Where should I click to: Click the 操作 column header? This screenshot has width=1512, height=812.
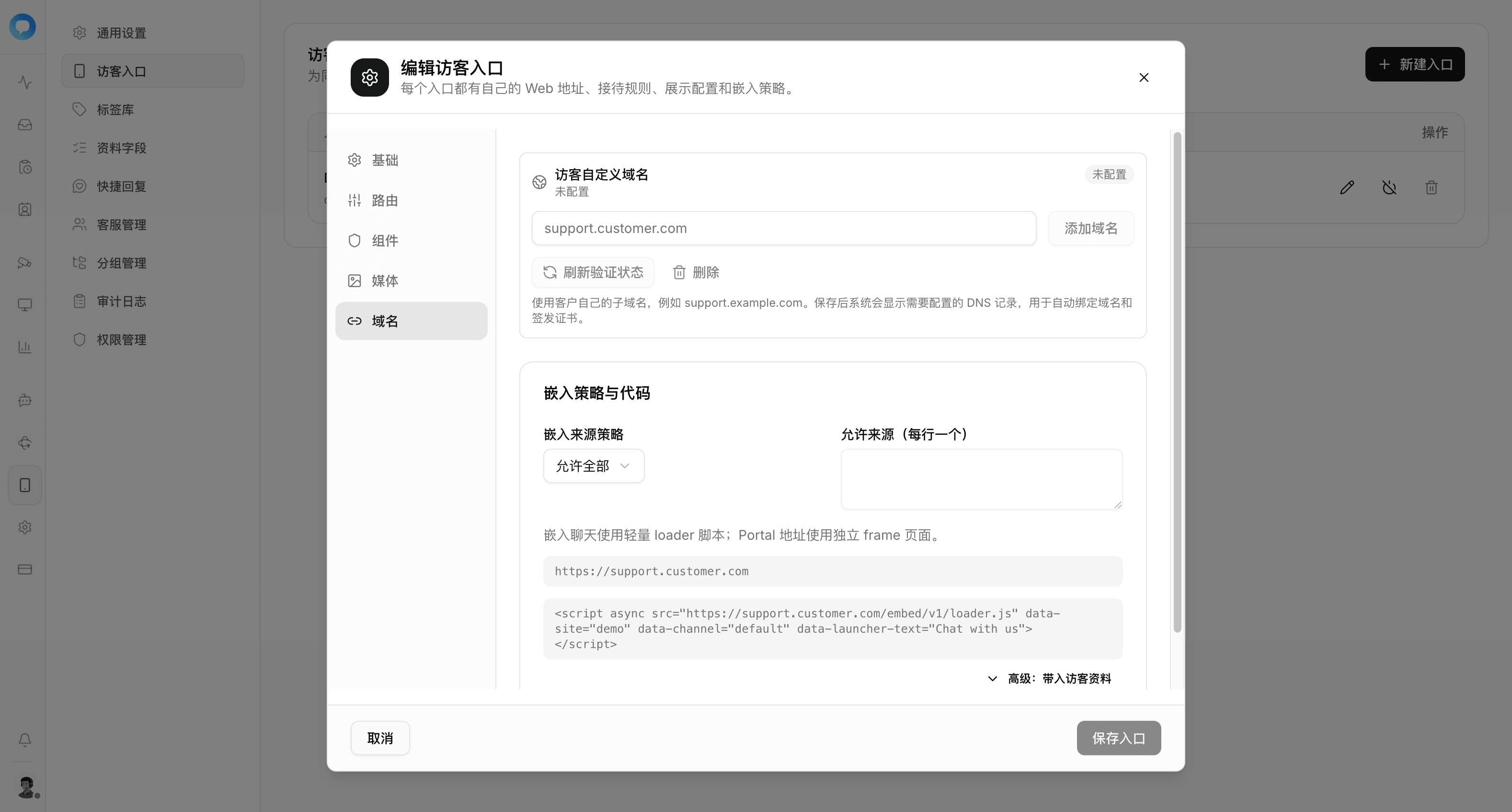point(1434,133)
